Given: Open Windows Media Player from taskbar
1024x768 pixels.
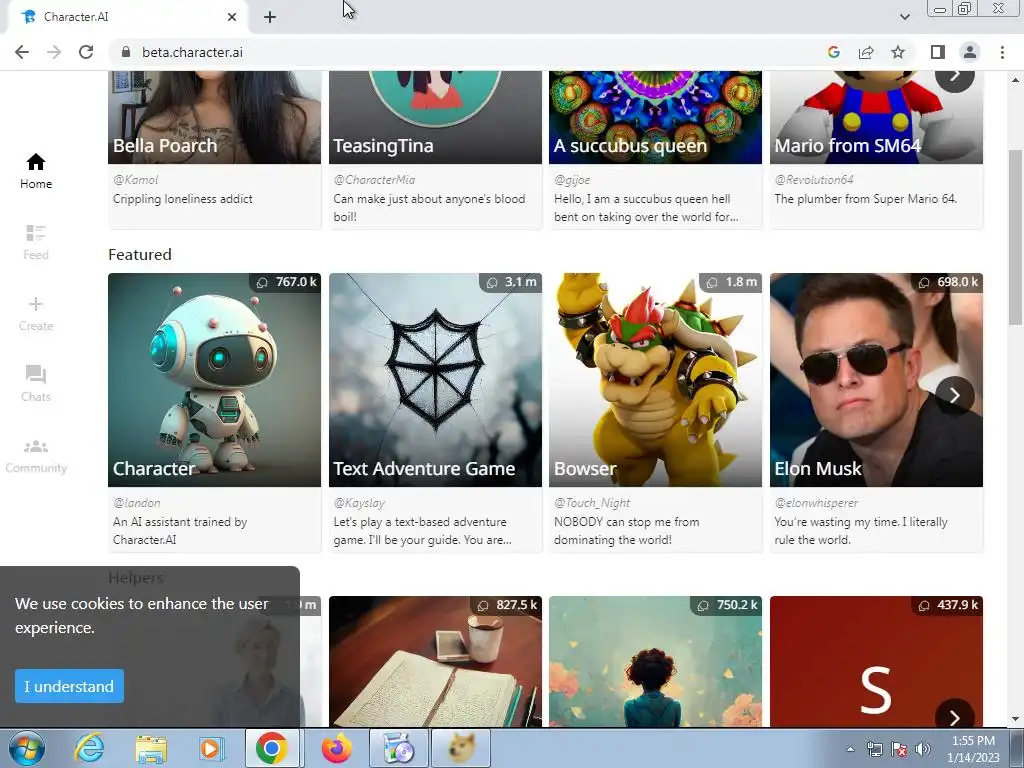Looking at the screenshot, I should (212, 748).
